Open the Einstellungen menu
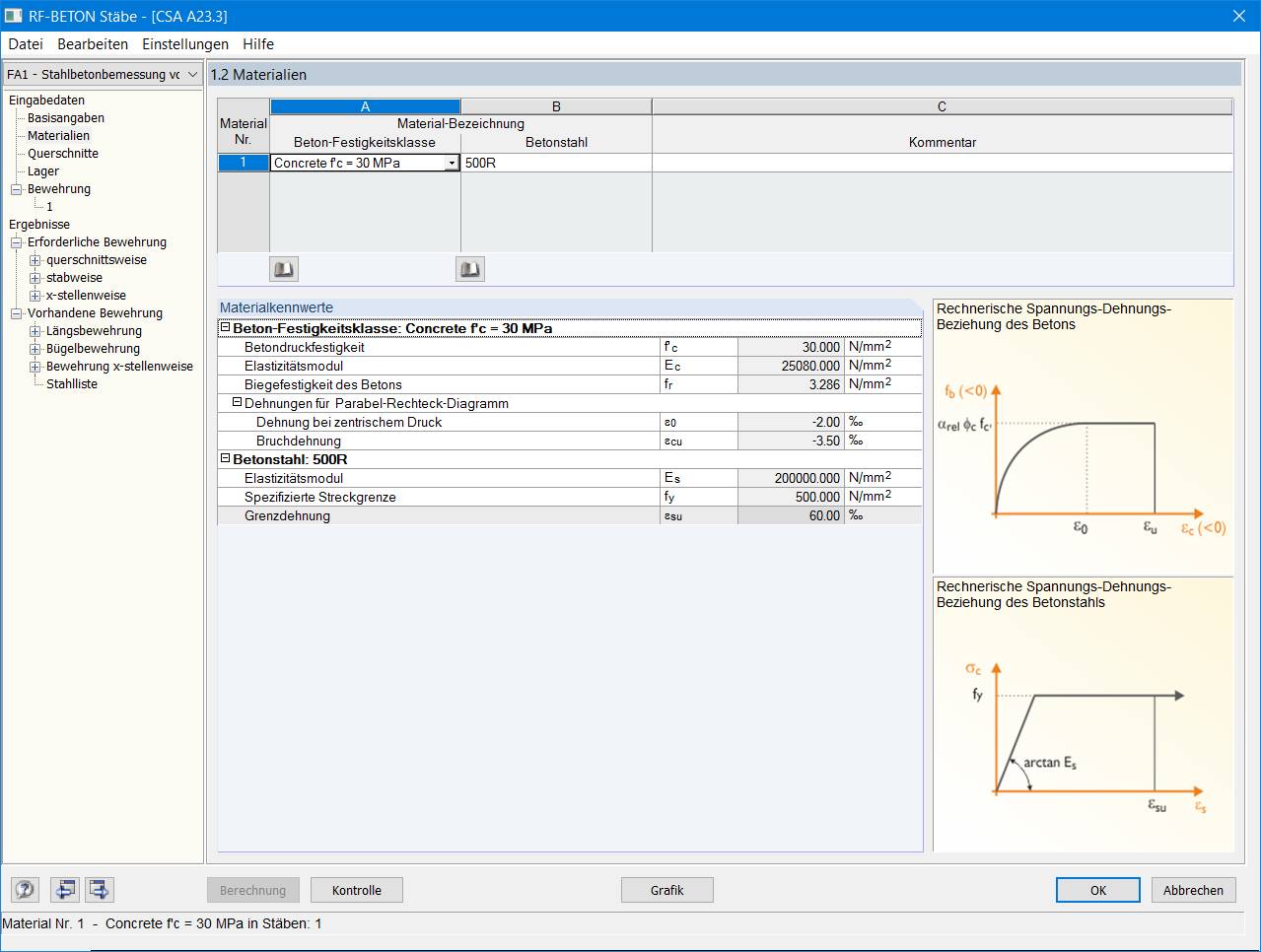Image resolution: width=1261 pixels, height=952 pixels. point(185,44)
